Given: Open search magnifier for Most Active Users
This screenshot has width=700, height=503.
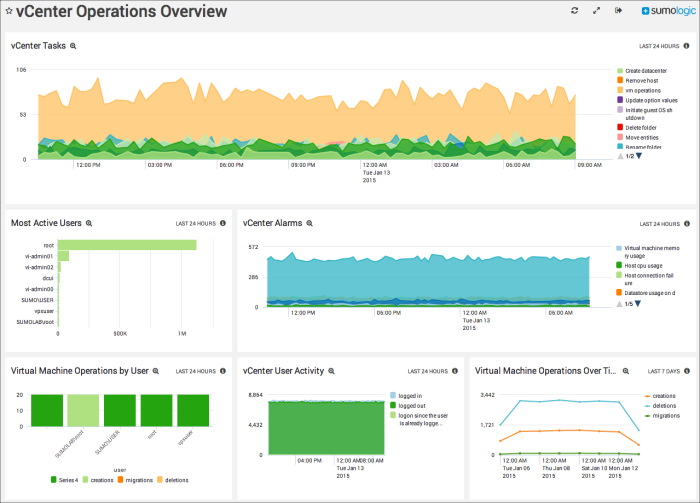Looking at the screenshot, I should 89,223.
